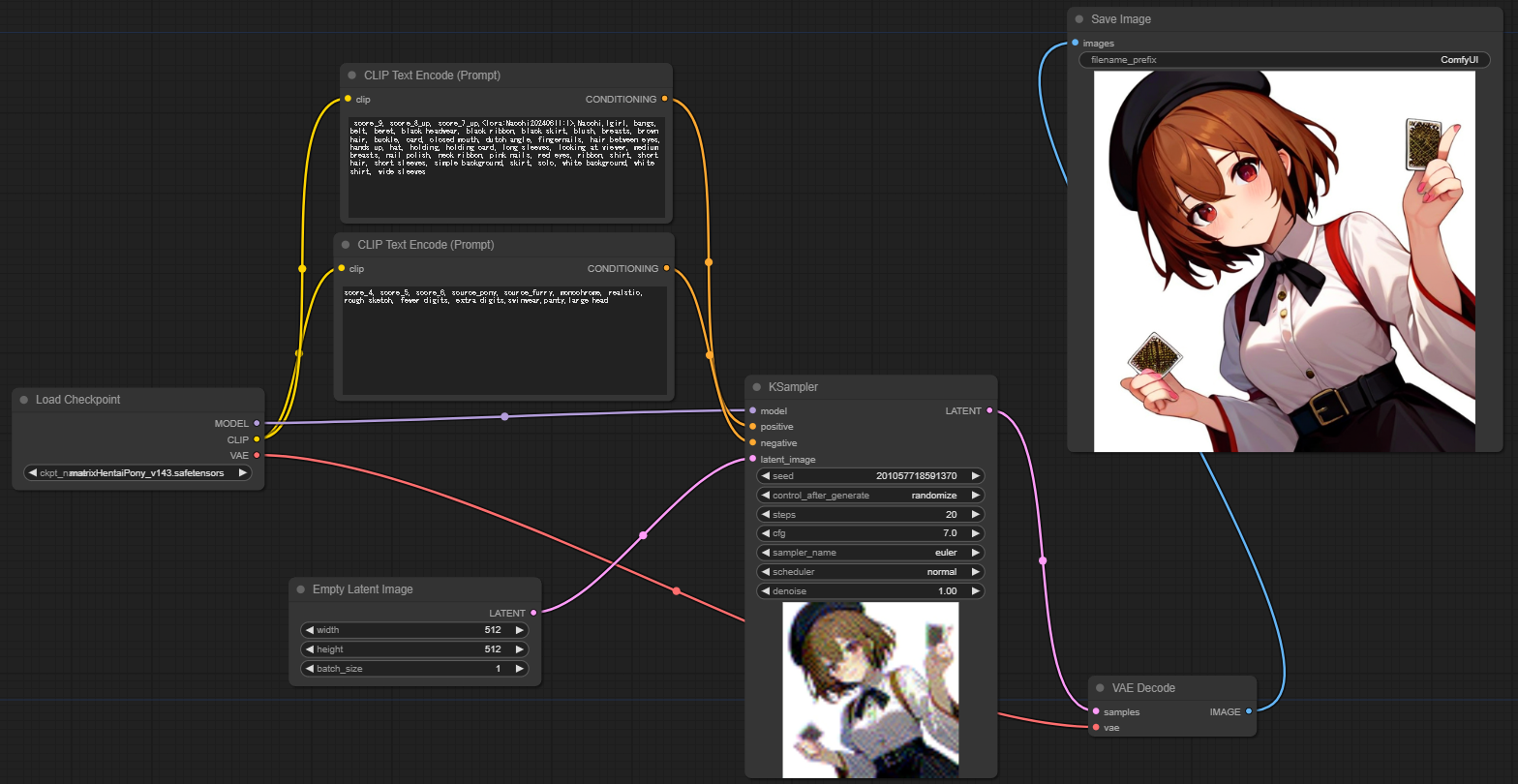Click the denoise value 1.00
1518x784 pixels.
947,591
